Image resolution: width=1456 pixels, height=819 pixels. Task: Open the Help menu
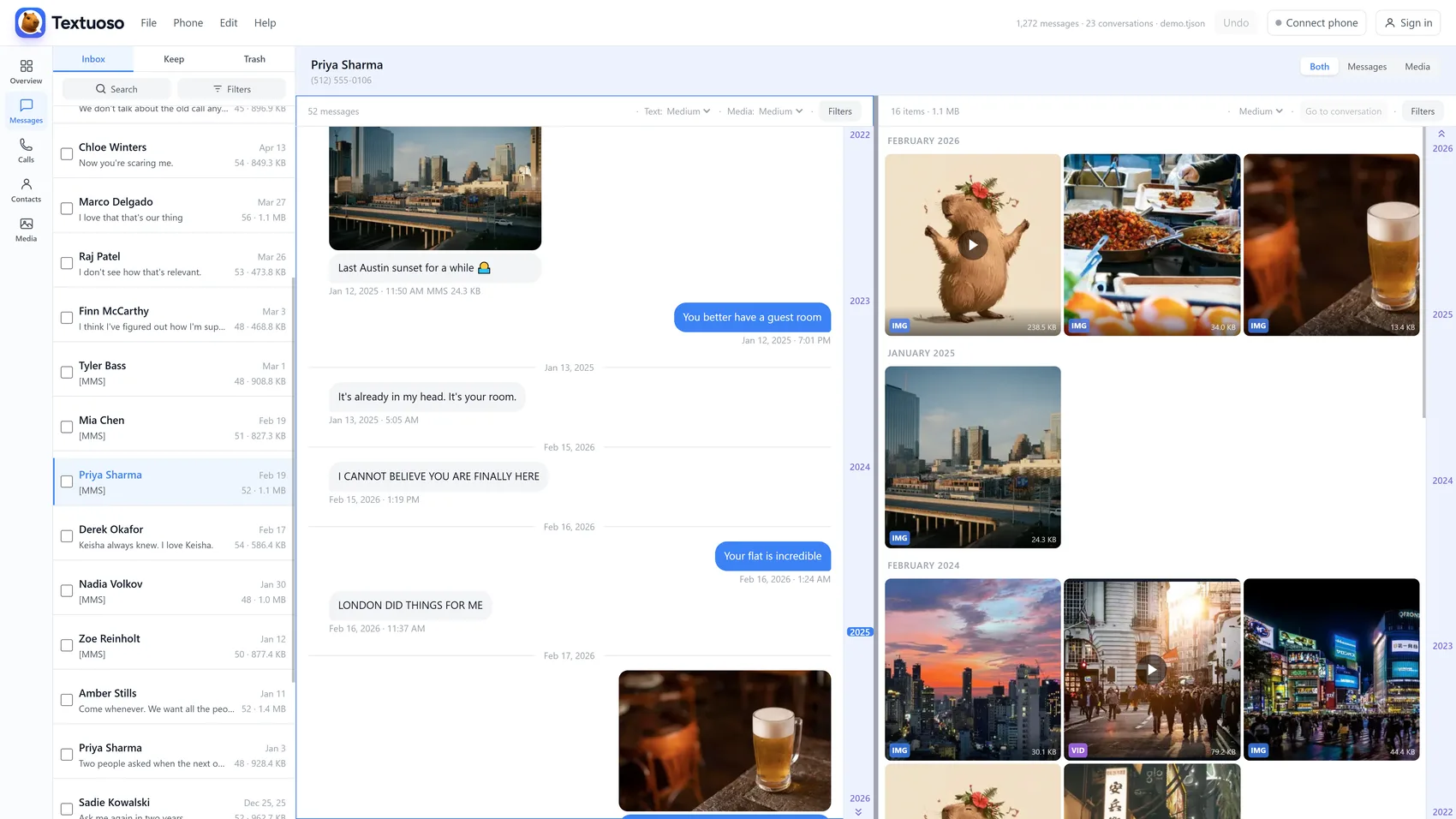265,23
